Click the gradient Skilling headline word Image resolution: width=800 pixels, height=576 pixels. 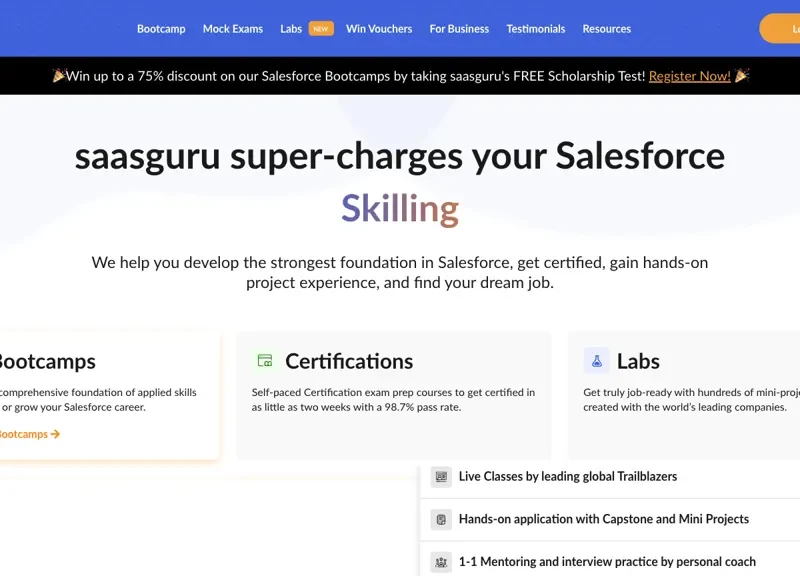pos(400,209)
